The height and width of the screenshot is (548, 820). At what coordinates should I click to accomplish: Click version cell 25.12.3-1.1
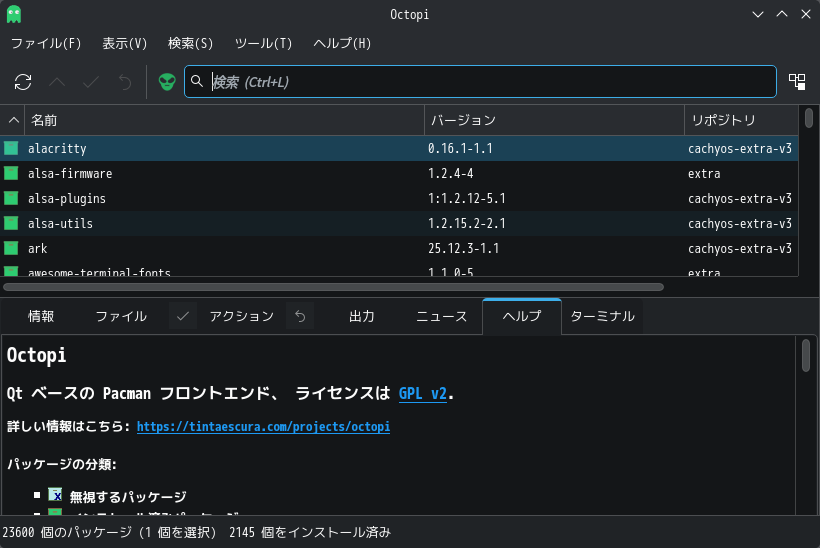[463, 248]
